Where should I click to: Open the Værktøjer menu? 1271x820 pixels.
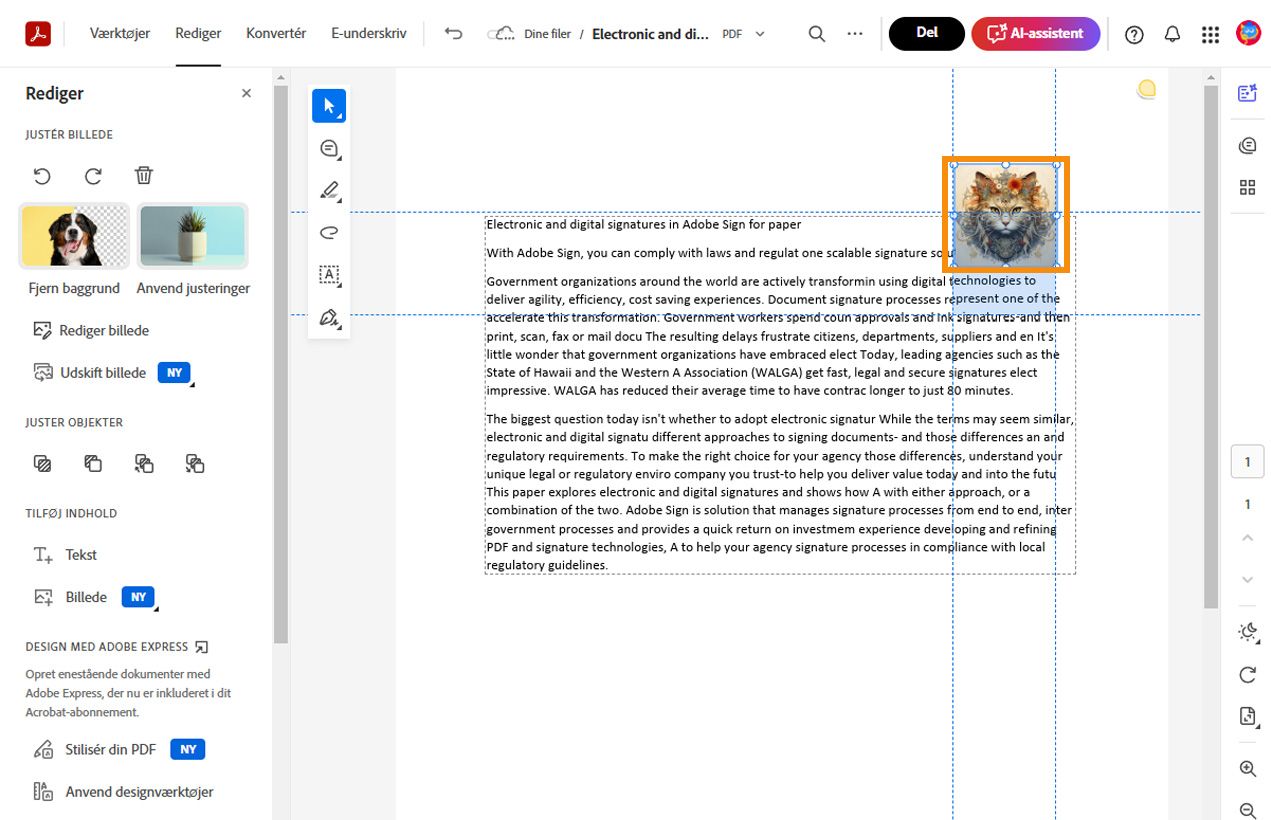tap(120, 33)
